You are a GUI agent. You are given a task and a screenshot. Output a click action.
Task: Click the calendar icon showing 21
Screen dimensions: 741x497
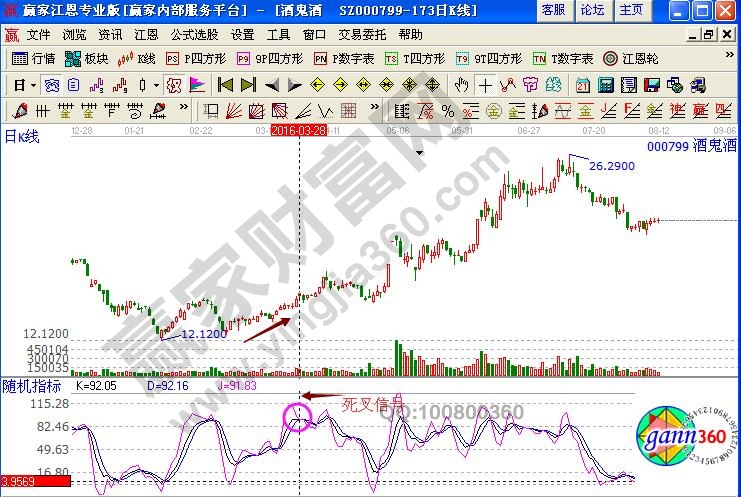pos(583,84)
